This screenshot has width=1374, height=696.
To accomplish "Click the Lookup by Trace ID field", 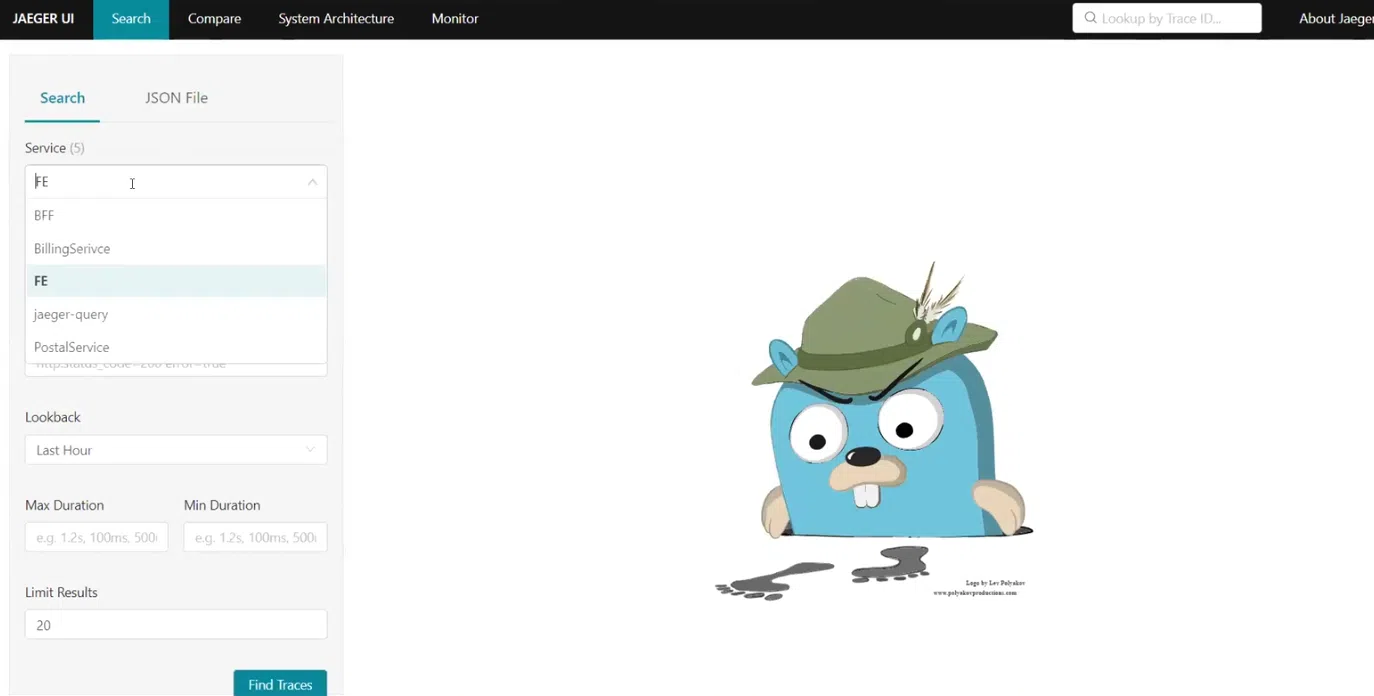I will point(1167,18).
